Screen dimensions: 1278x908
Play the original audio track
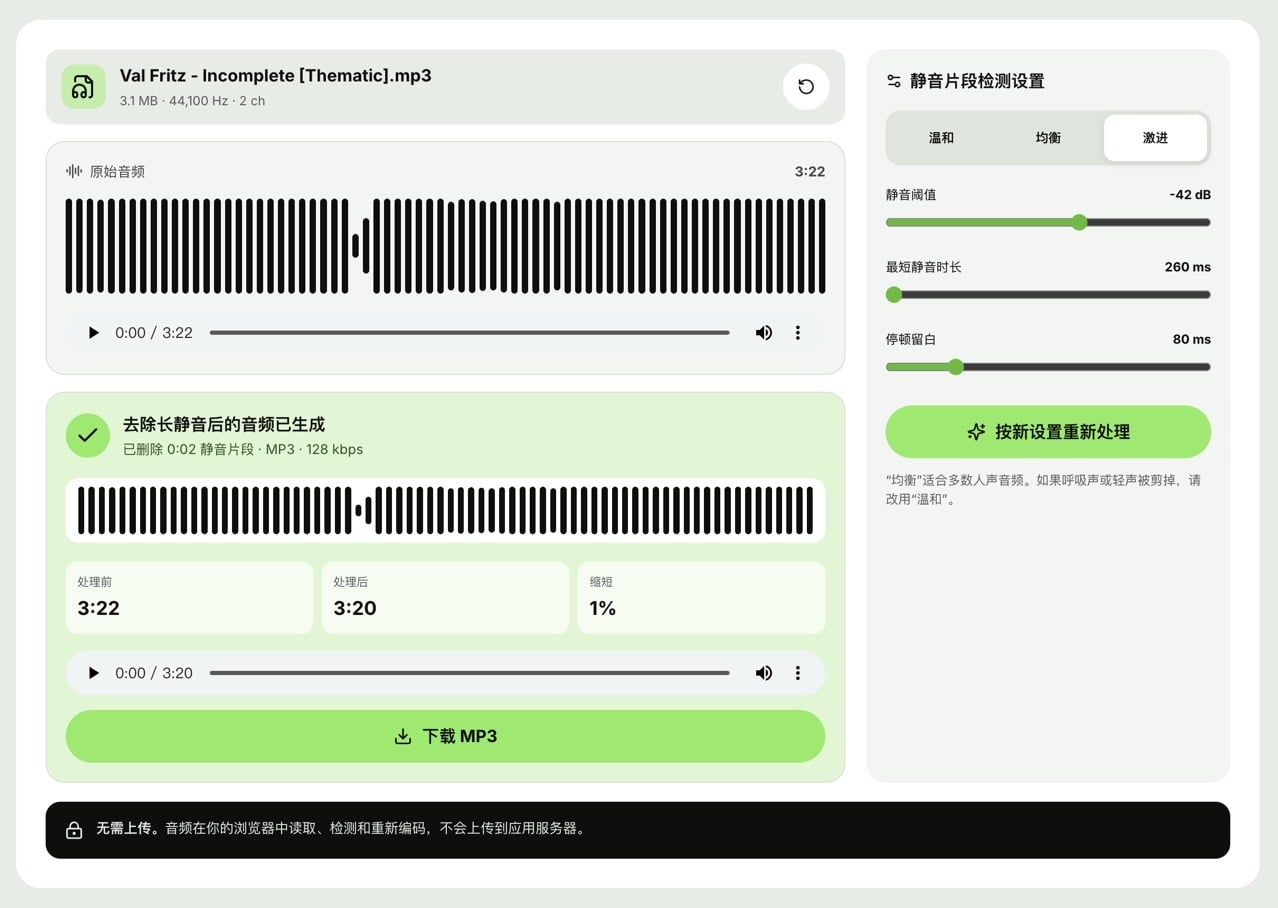pyautogui.click(x=93, y=333)
